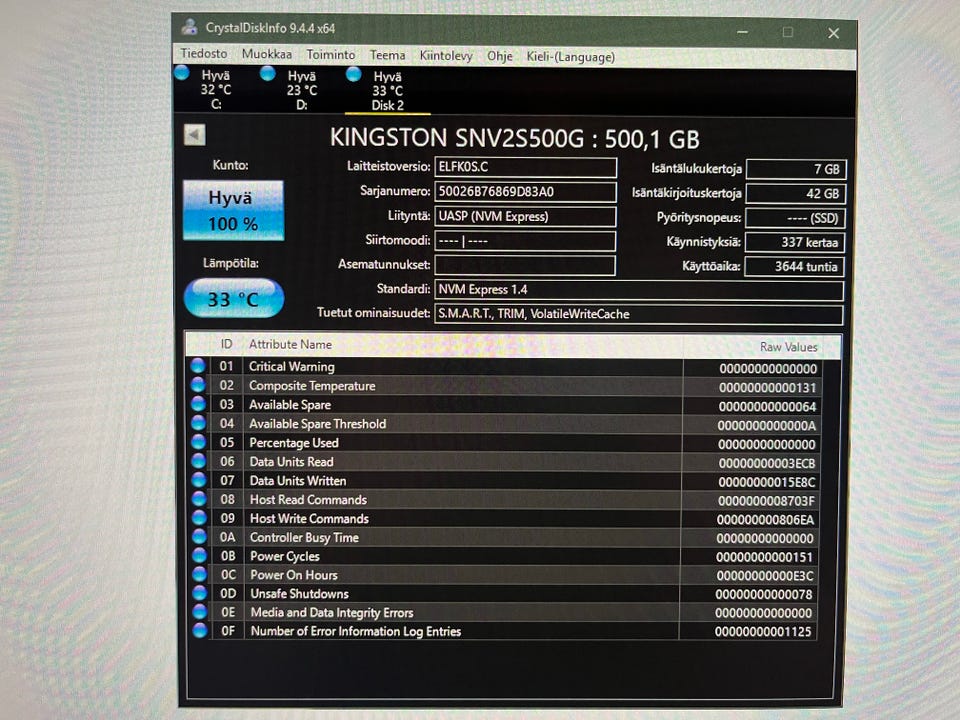
Task: Click the ID column header
Action: coord(226,344)
